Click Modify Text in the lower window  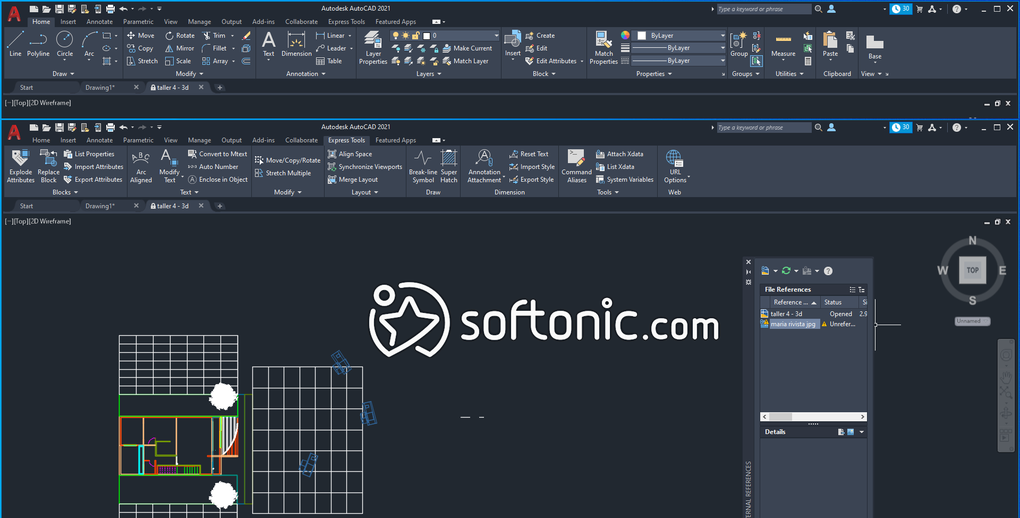169,167
